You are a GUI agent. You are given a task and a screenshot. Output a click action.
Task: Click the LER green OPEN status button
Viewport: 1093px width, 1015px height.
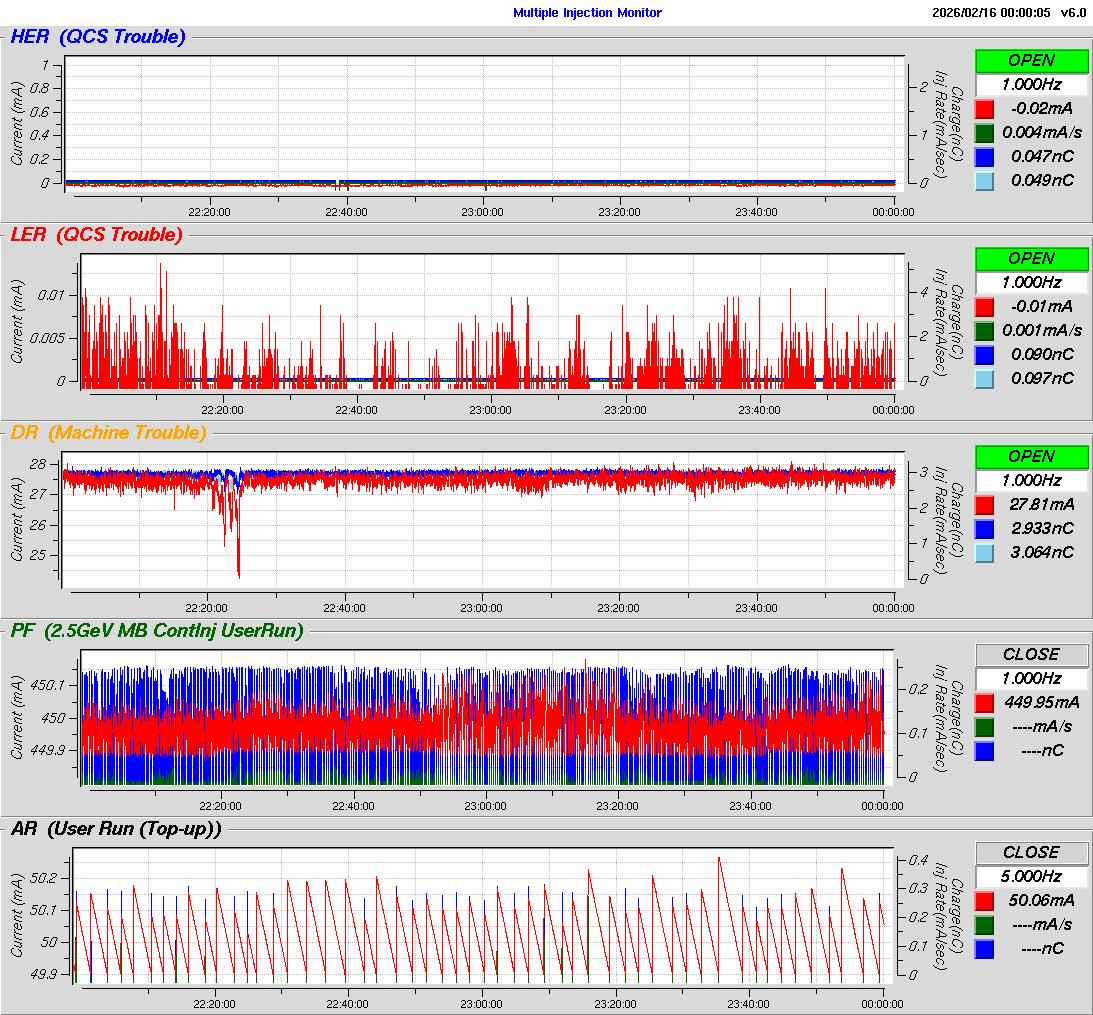pos(1031,258)
